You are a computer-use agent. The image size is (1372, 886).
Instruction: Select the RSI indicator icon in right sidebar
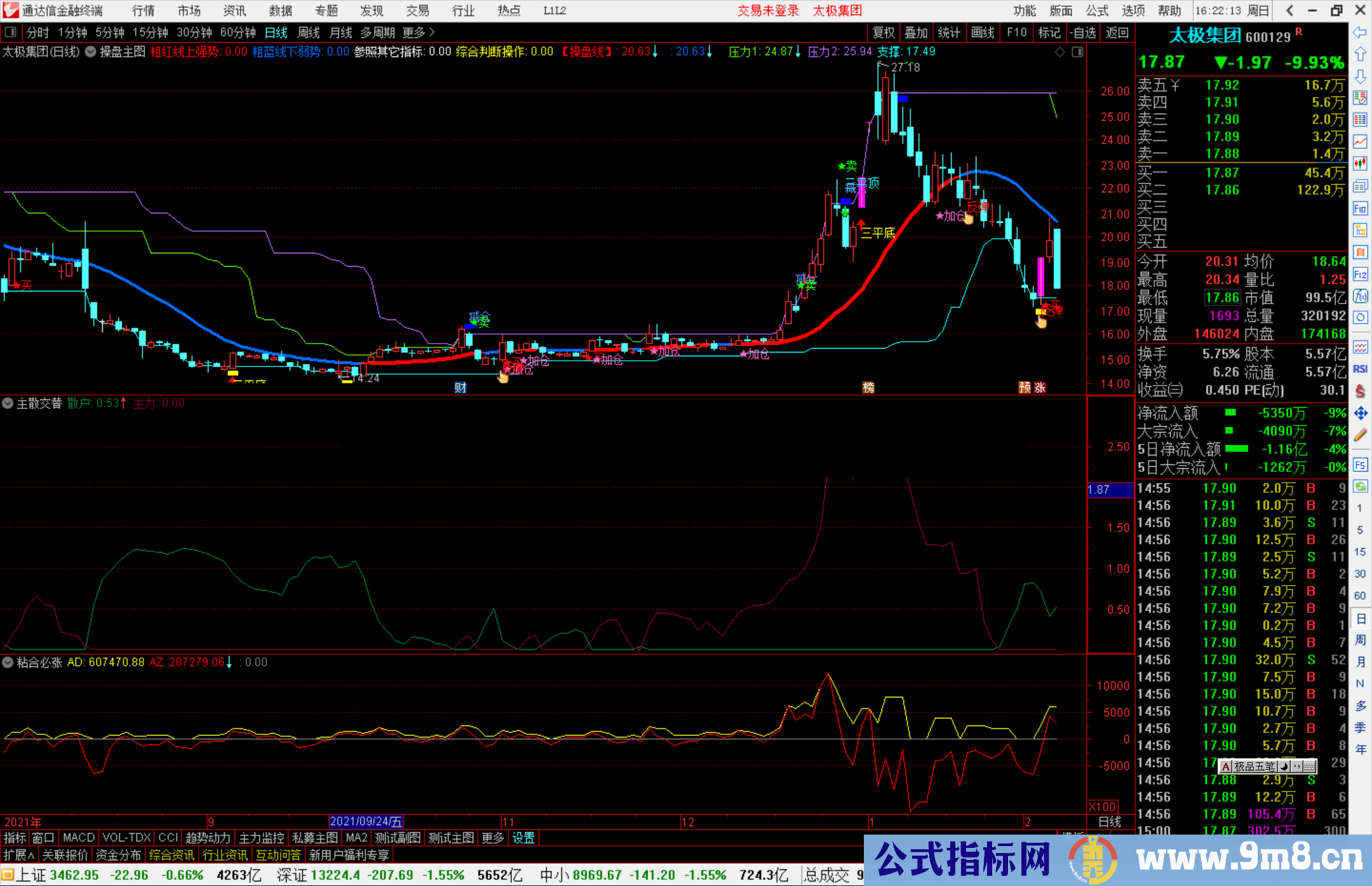coord(1361,368)
